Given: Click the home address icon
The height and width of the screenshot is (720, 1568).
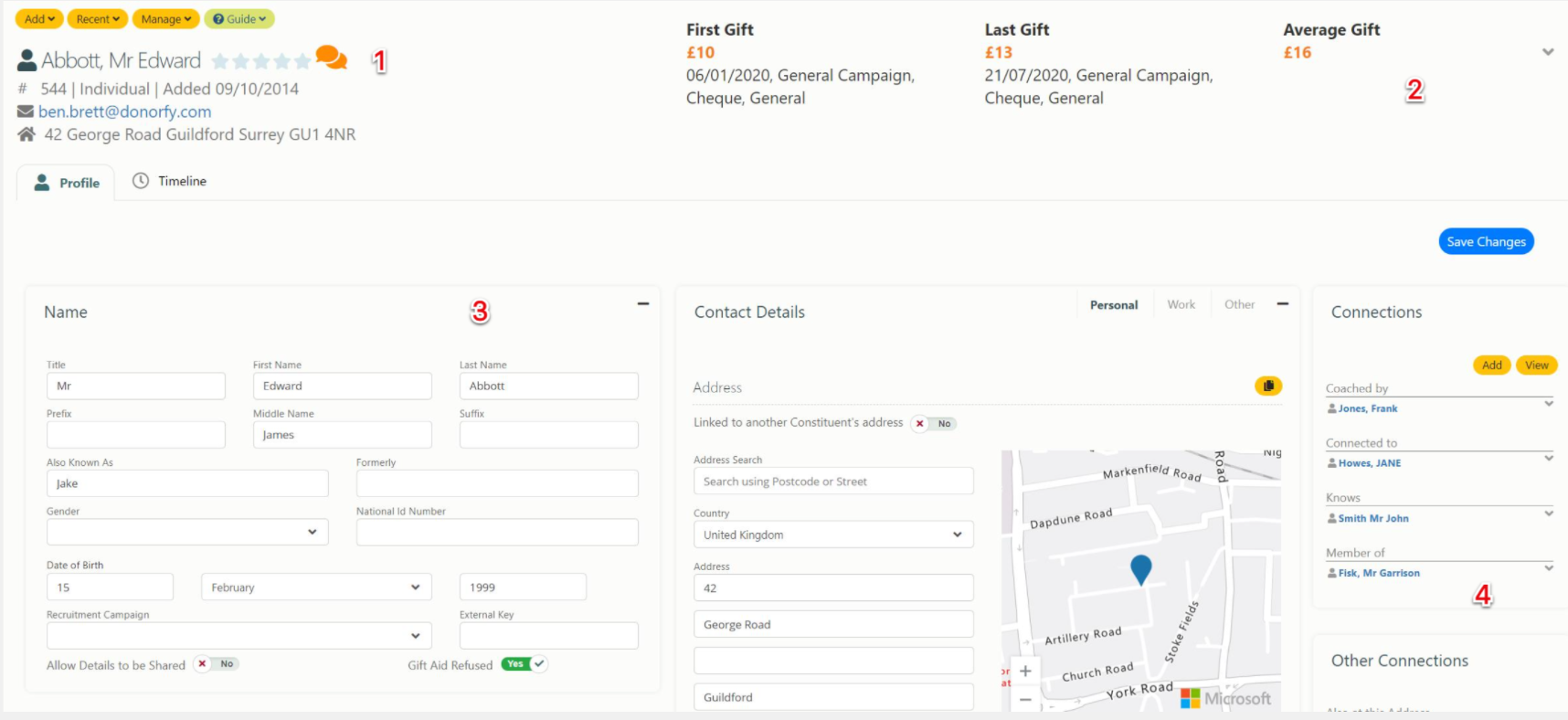Looking at the screenshot, I should coord(26,134).
